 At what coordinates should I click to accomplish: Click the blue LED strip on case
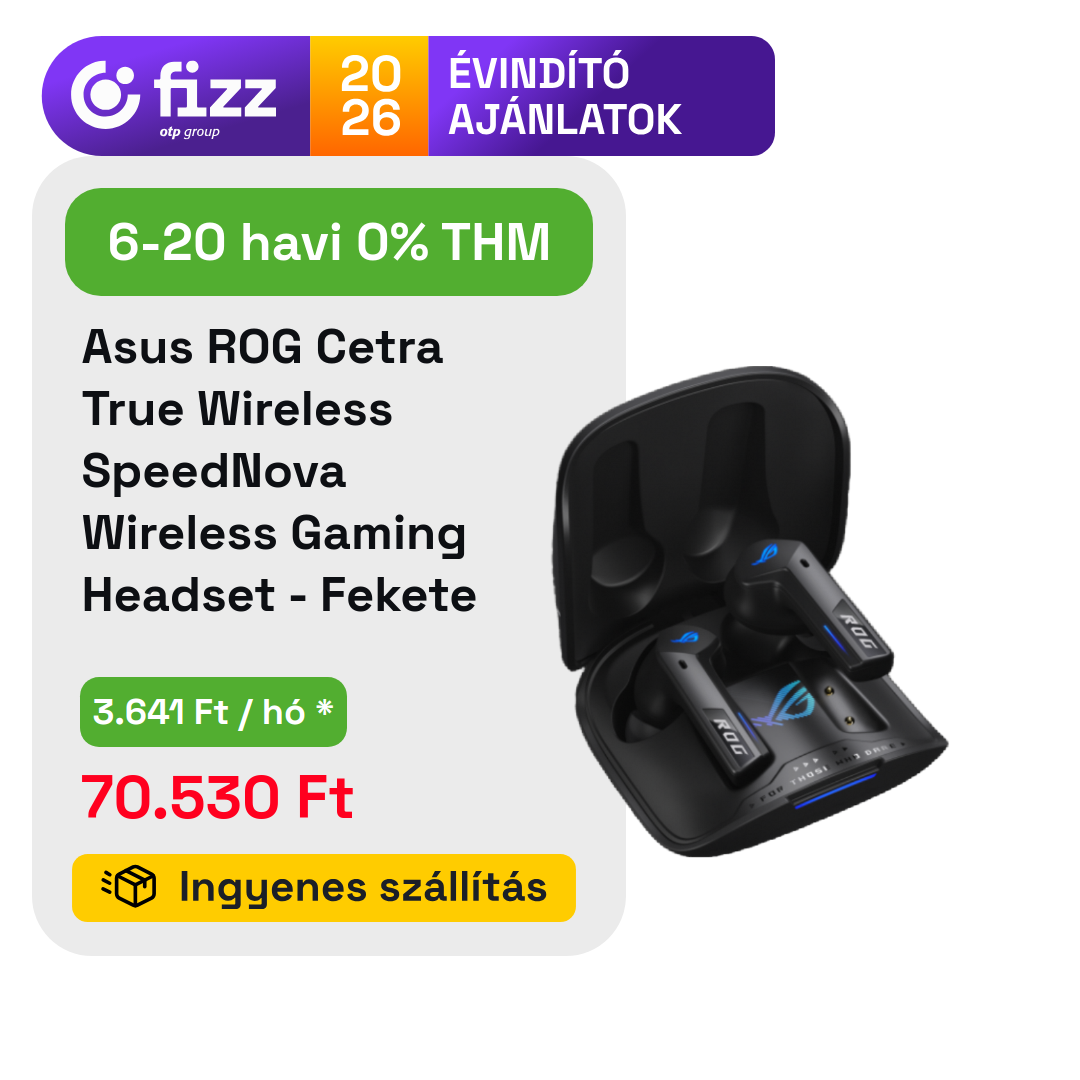click(833, 791)
